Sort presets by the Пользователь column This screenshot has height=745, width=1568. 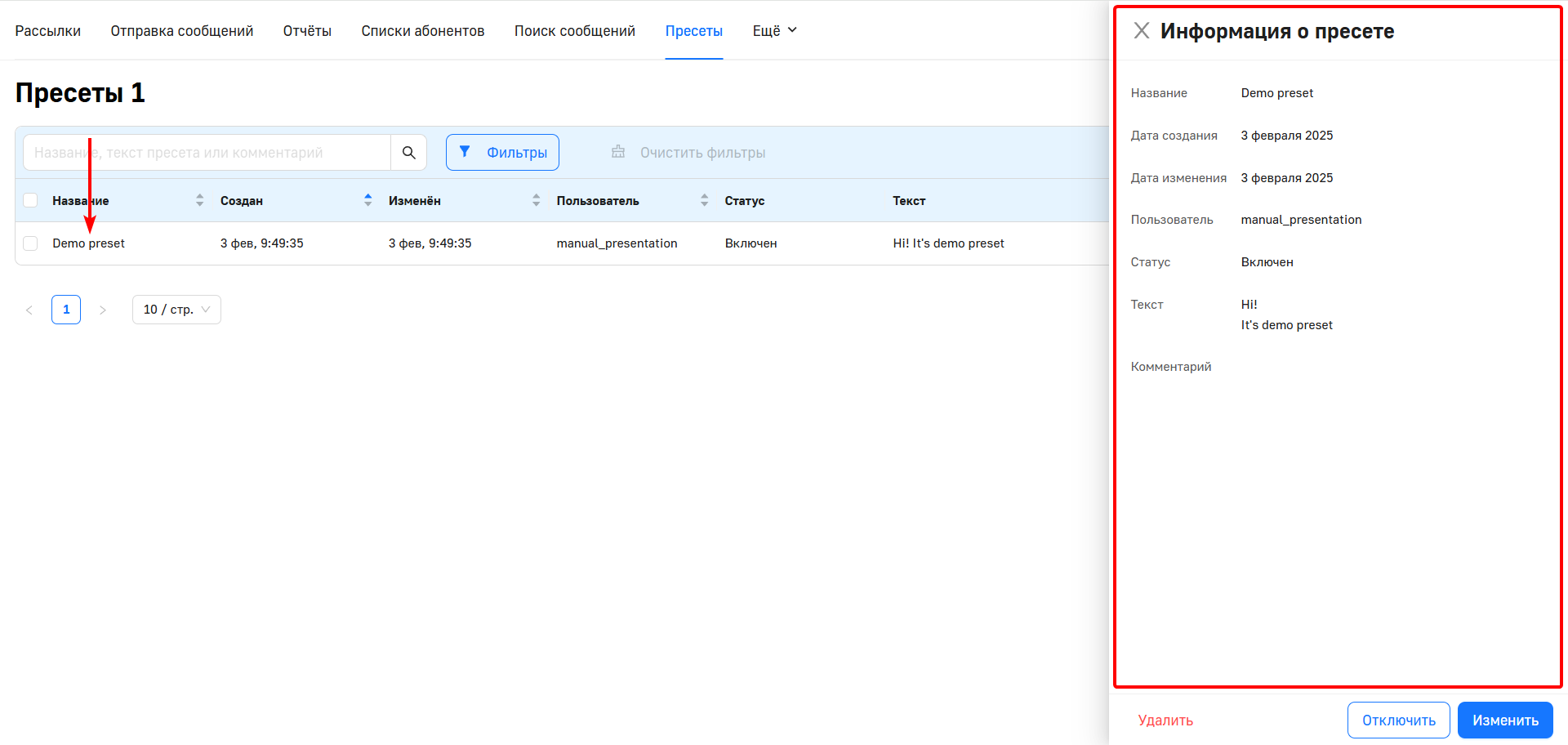click(x=704, y=201)
